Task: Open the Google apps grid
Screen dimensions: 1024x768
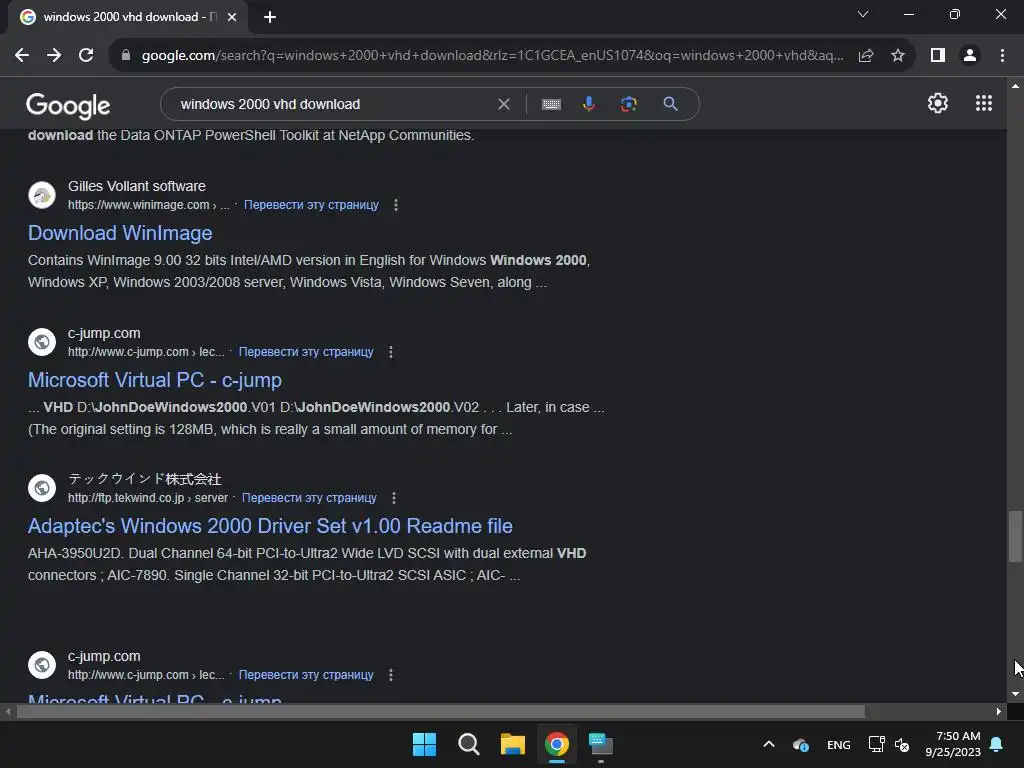Action: 984,103
